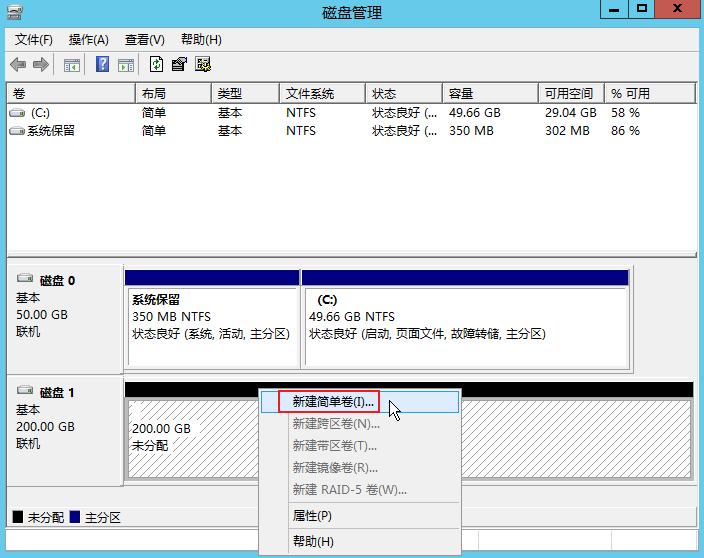Click the disk settings toolbar icon

[x=203, y=65]
